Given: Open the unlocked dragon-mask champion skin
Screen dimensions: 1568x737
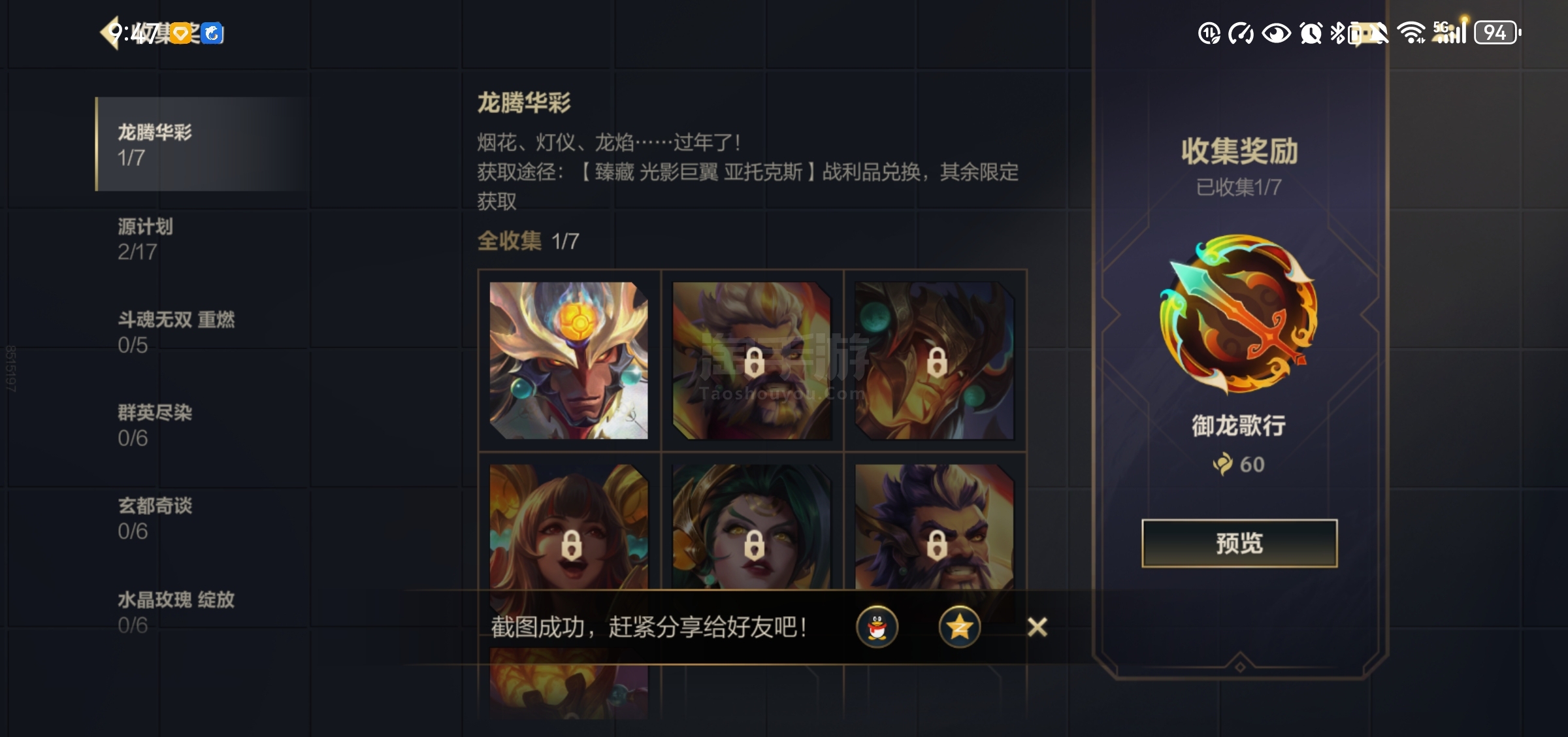Looking at the screenshot, I should 569,360.
